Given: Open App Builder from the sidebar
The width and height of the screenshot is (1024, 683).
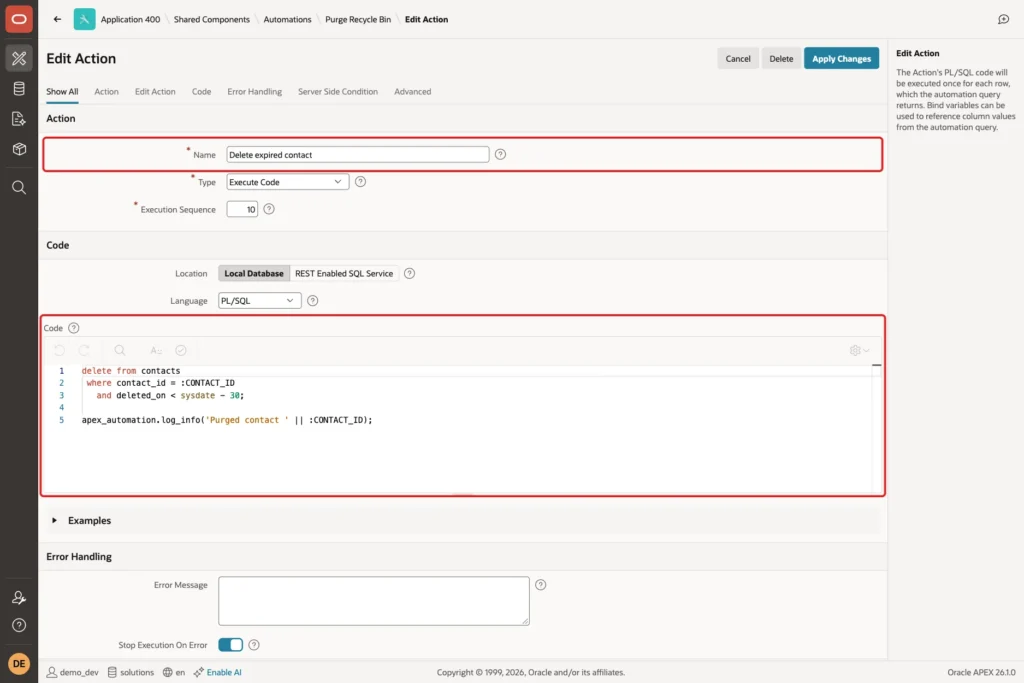Looking at the screenshot, I should point(19,58).
